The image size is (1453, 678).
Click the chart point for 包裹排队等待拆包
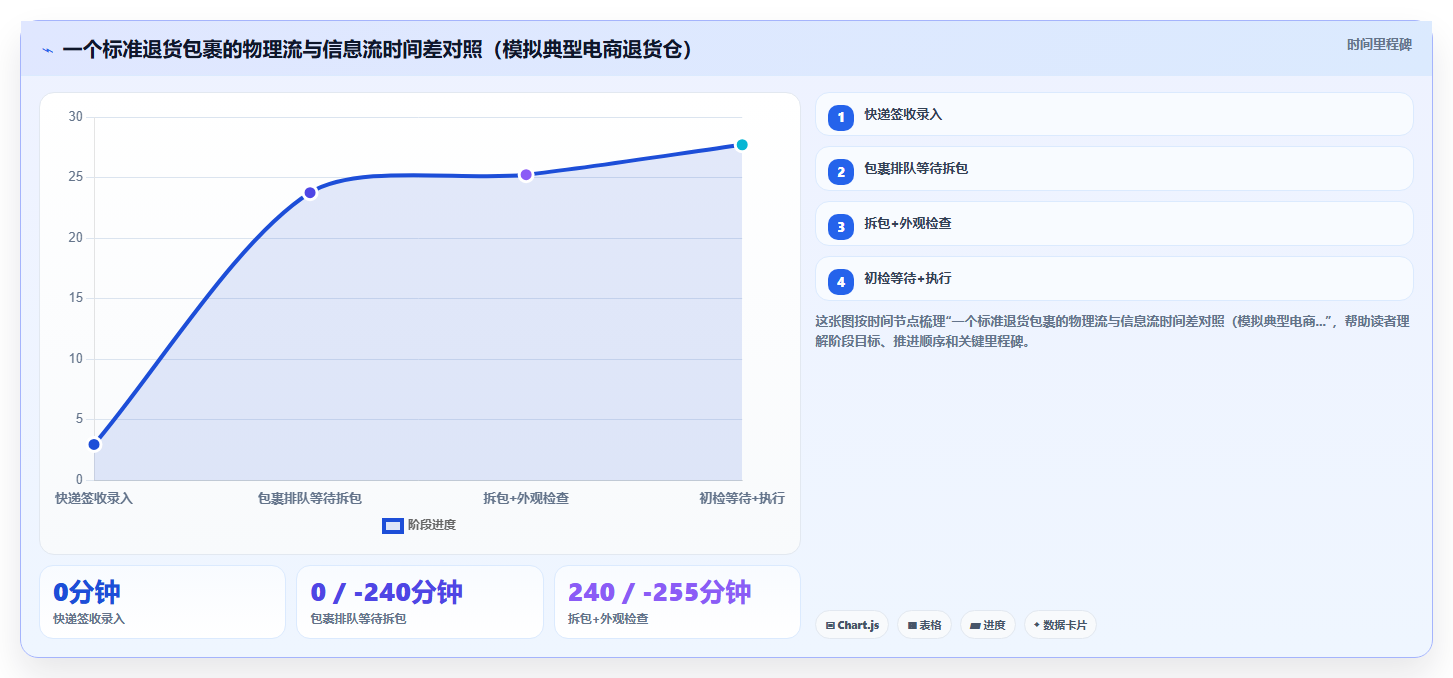[310, 192]
